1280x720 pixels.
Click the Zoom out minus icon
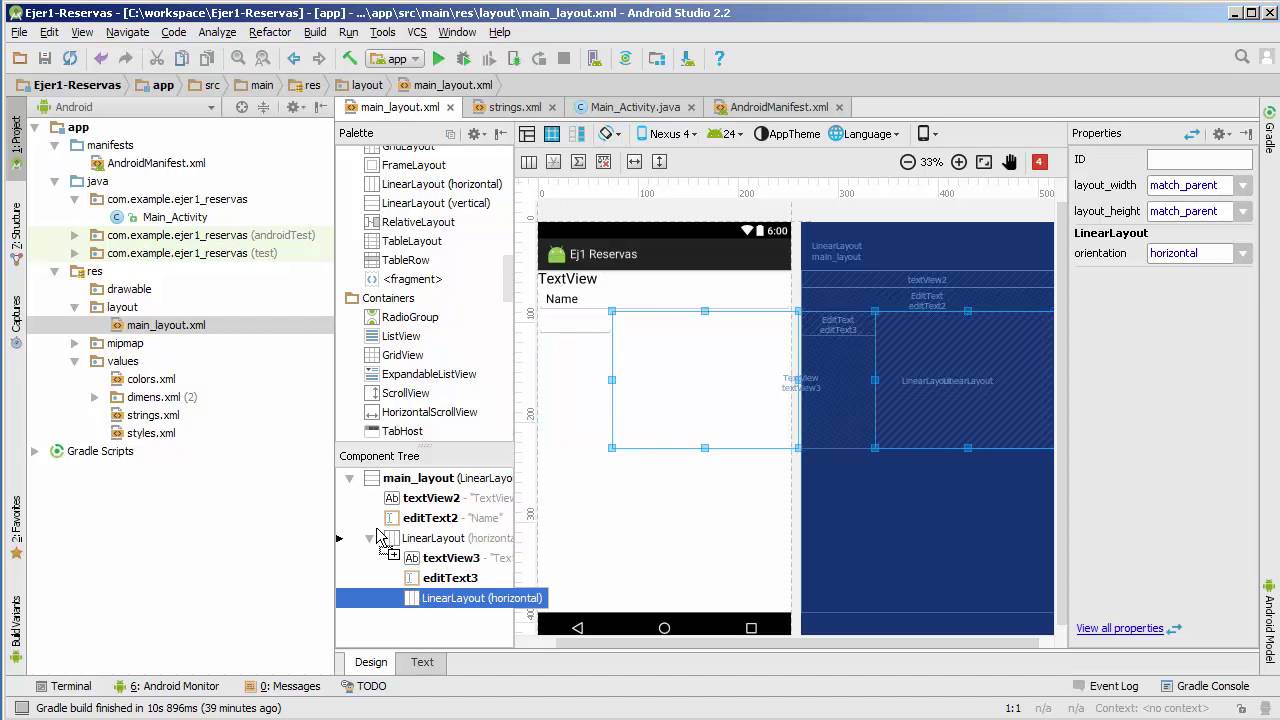click(908, 162)
